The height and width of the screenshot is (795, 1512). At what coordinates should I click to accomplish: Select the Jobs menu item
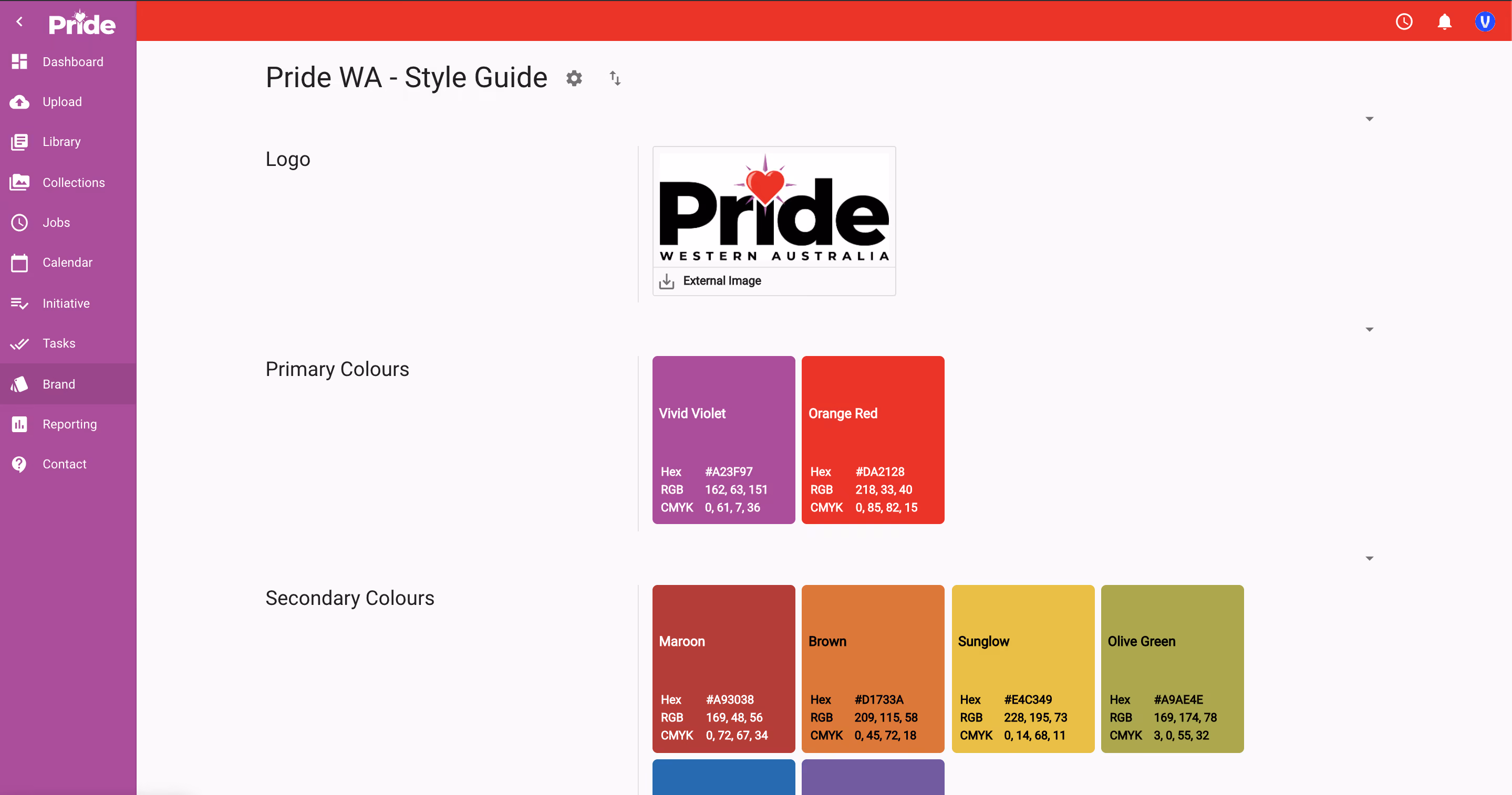(x=68, y=222)
